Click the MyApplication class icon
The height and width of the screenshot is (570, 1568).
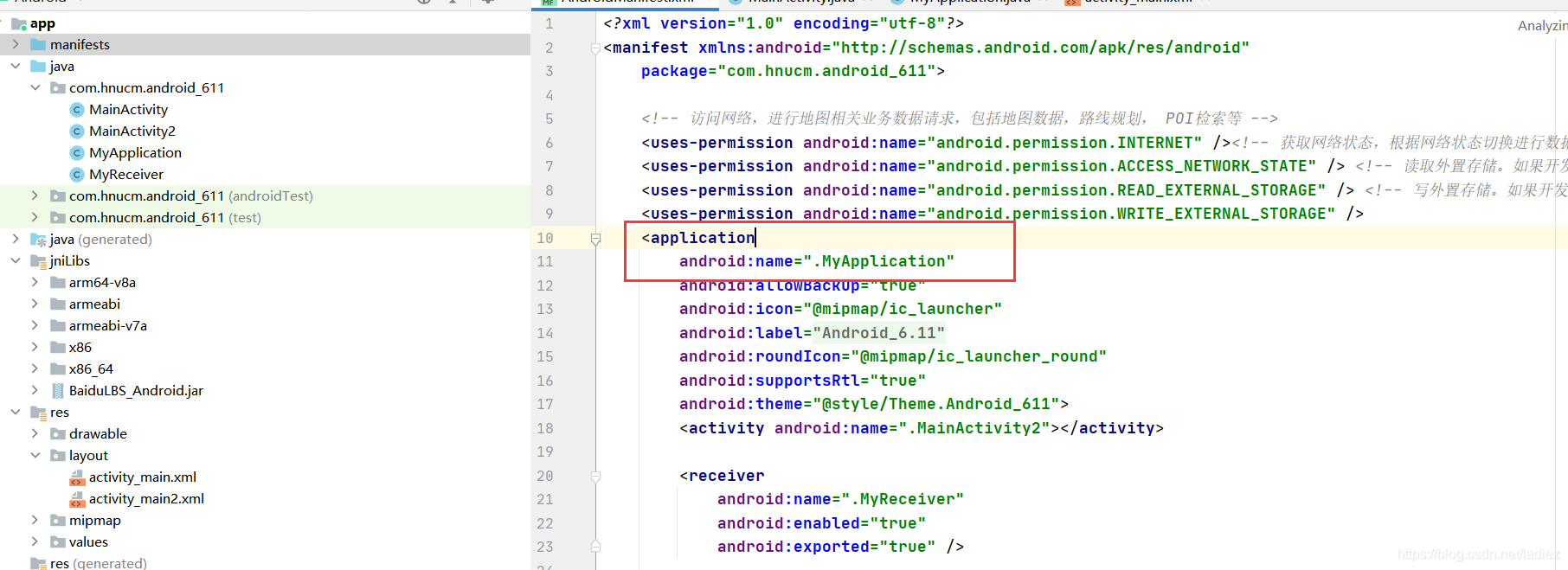(77, 152)
